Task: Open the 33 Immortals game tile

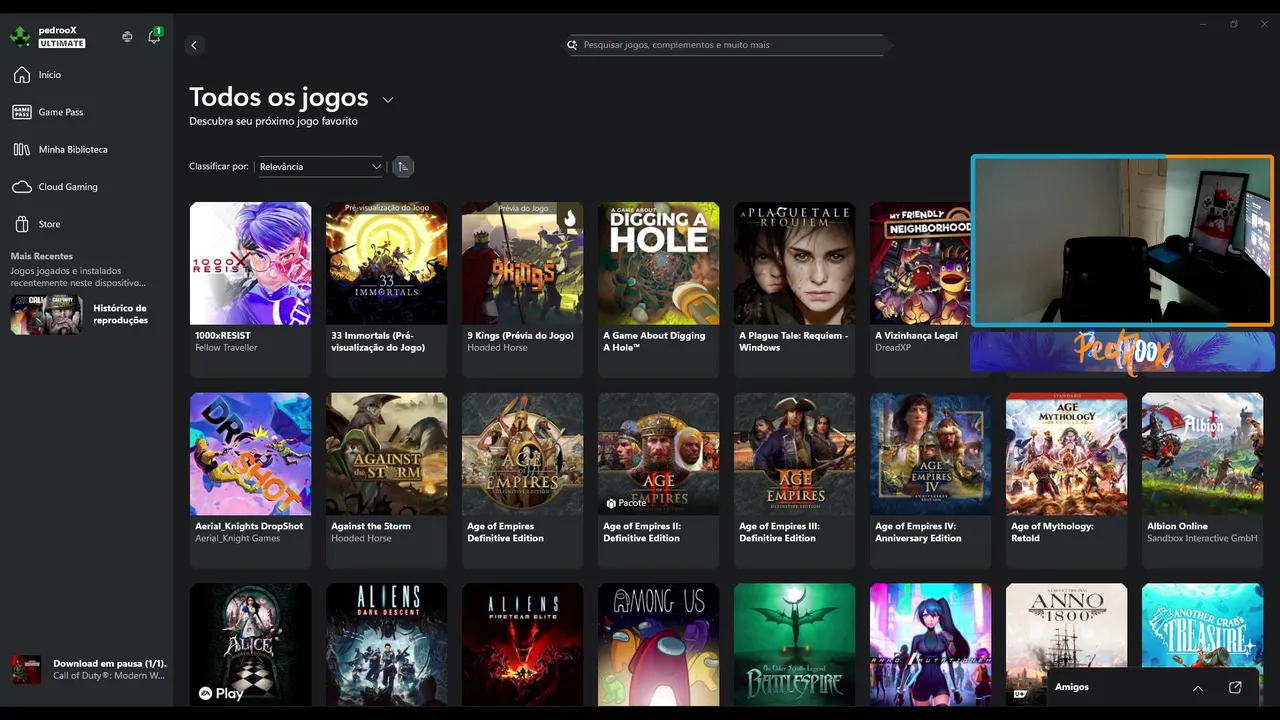Action: pyautogui.click(x=386, y=289)
